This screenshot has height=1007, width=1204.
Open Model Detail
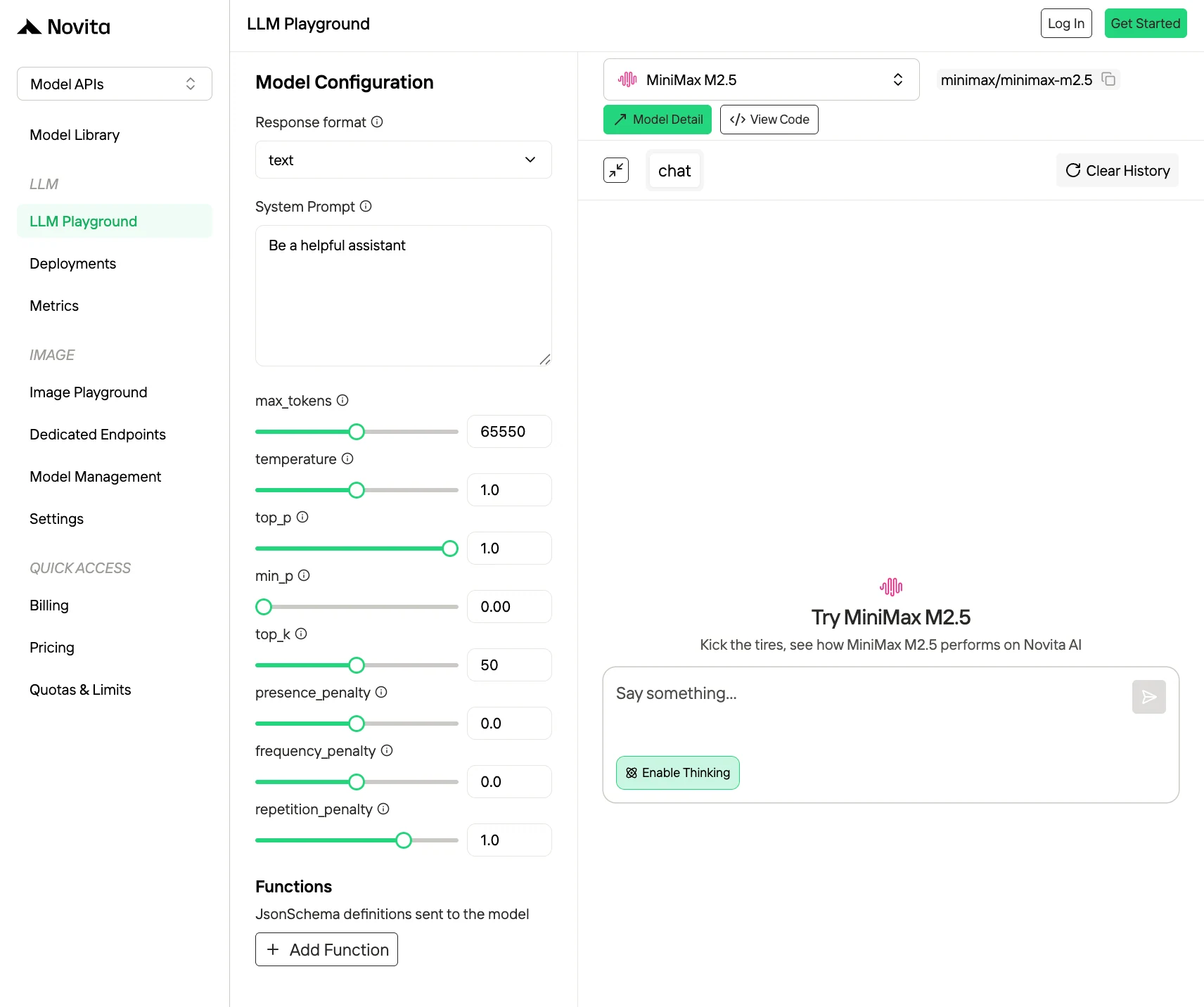click(x=658, y=120)
